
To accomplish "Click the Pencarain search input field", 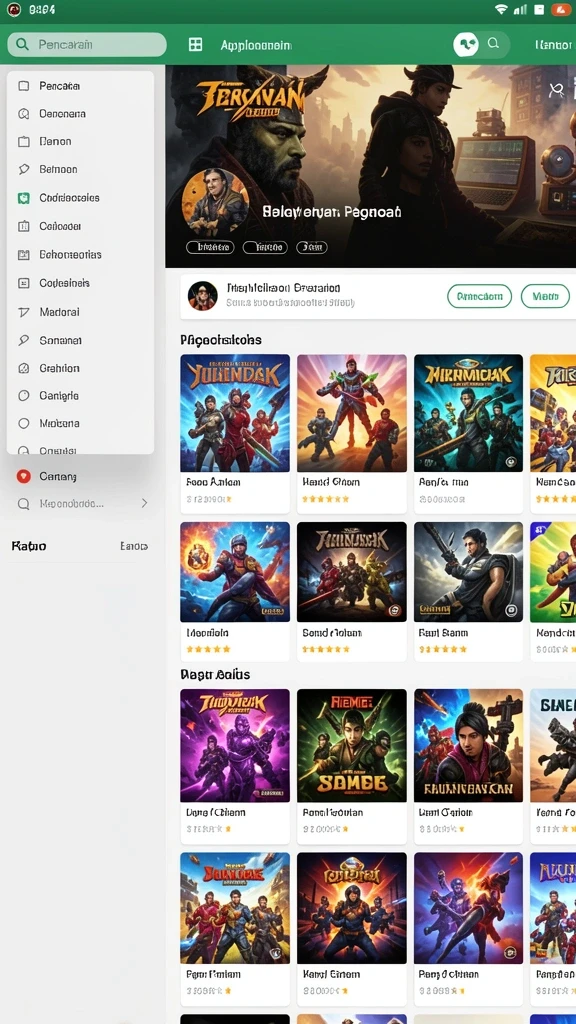I will [87, 44].
